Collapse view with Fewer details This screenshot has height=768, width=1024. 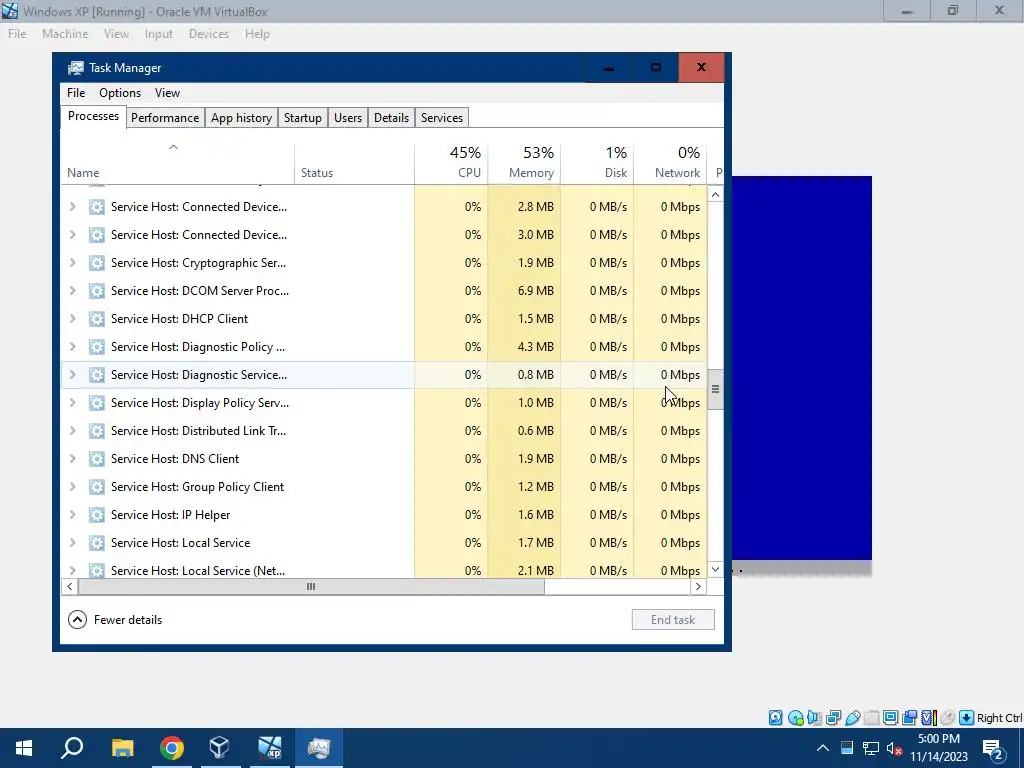tap(115, 620)
